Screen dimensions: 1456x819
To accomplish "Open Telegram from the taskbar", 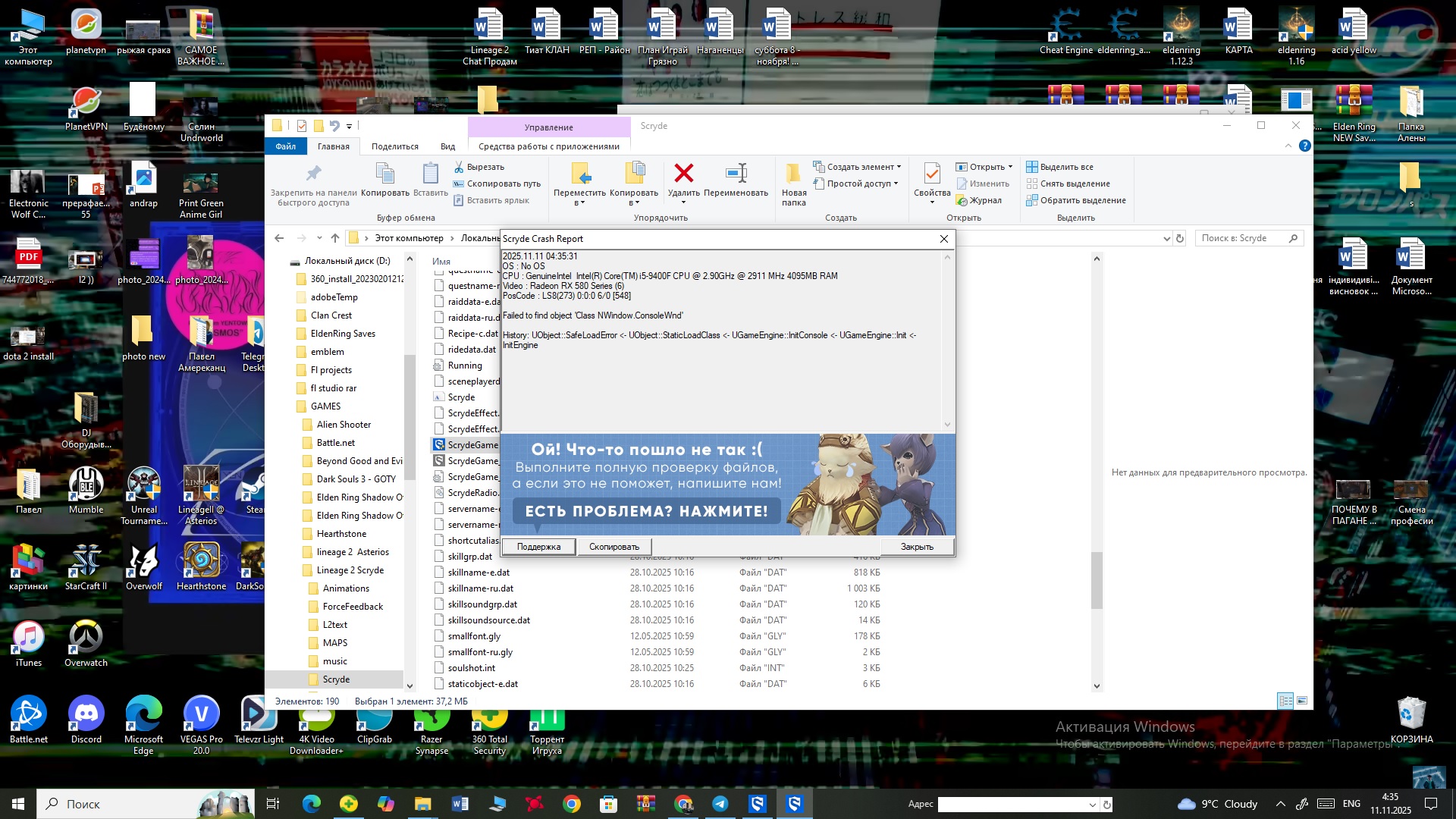I will coord(720,804).
